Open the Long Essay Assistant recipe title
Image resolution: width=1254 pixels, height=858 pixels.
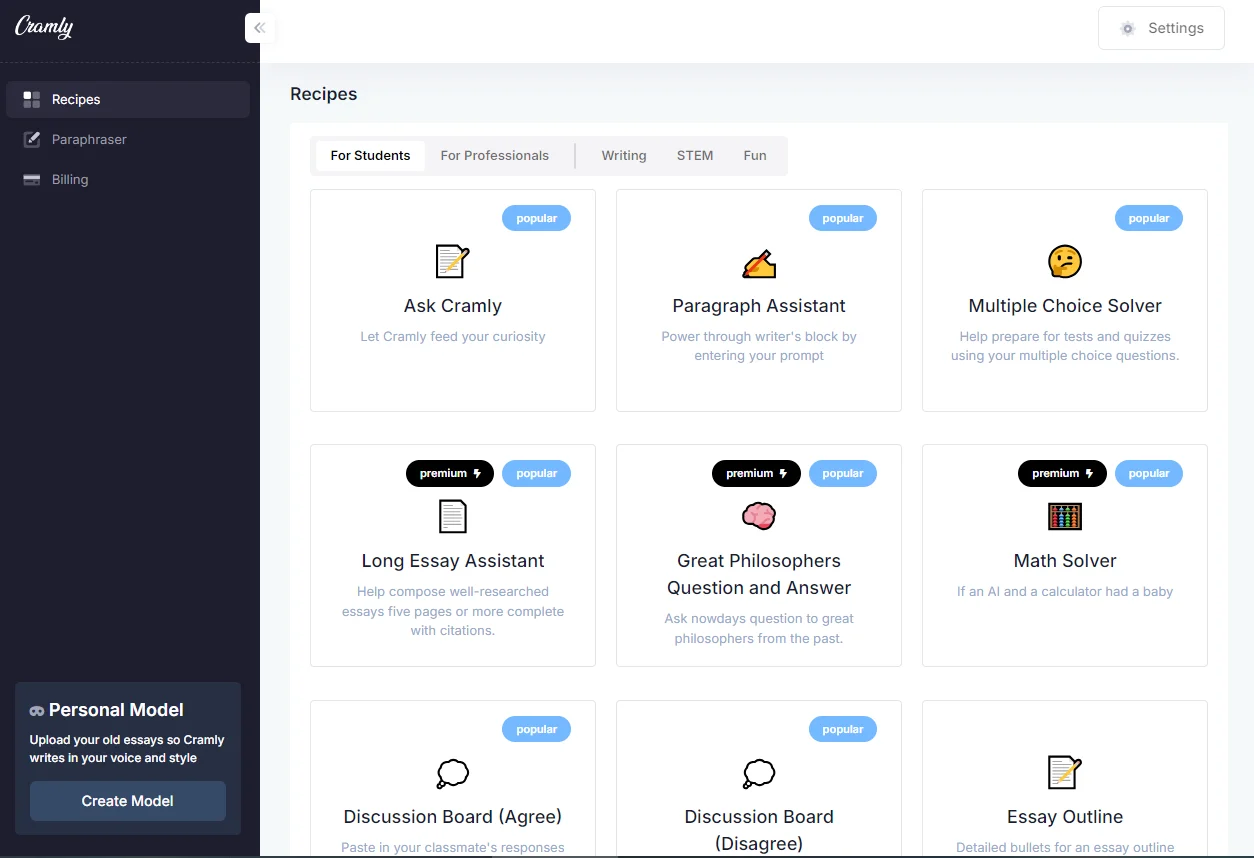pos(453,561)
